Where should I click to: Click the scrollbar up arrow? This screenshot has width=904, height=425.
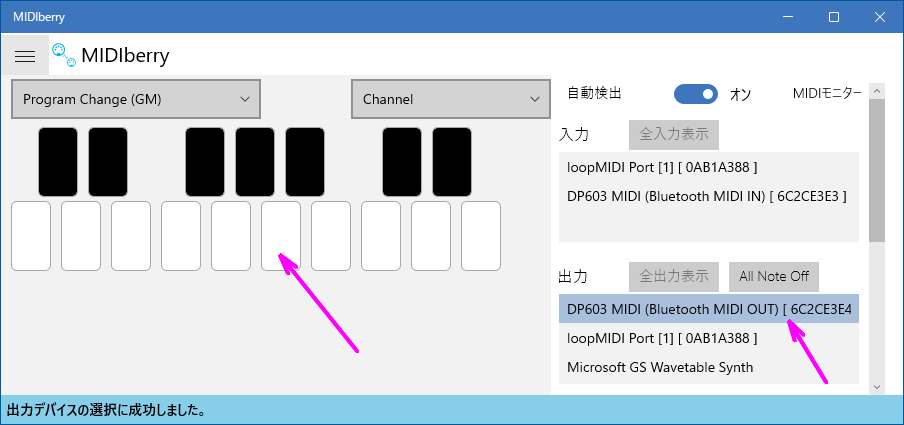coord(876,91)
